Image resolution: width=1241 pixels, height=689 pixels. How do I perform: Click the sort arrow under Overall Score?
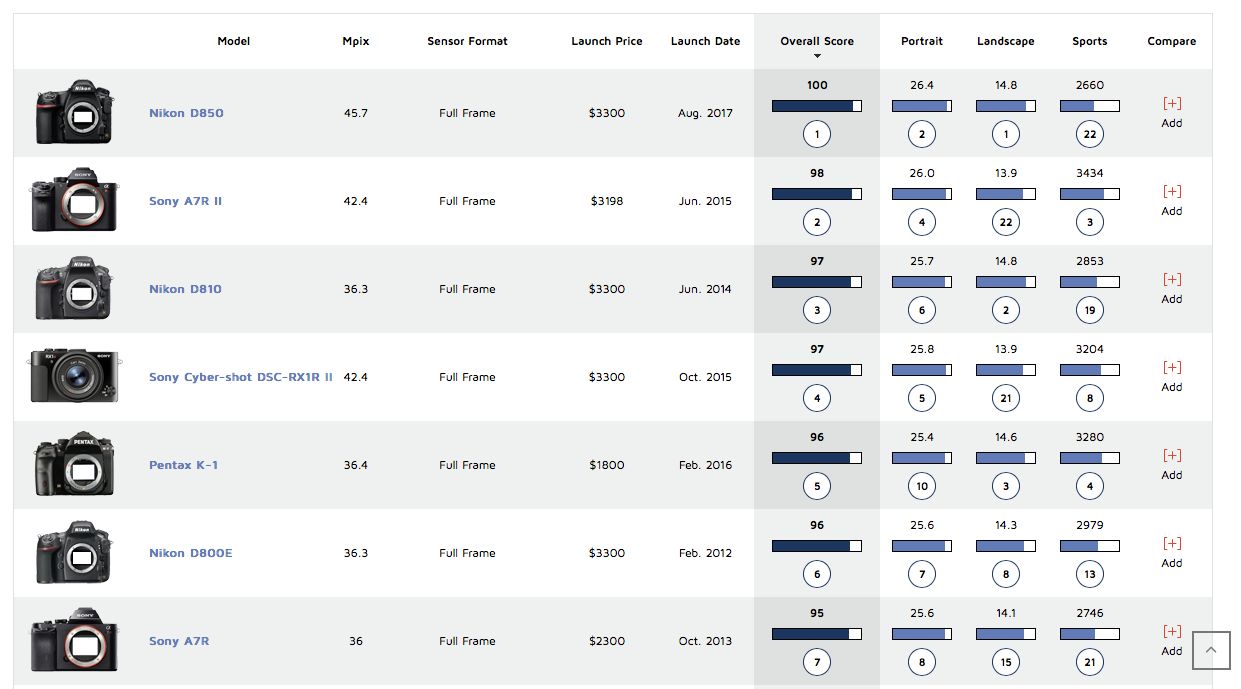[x=817, y=56]
